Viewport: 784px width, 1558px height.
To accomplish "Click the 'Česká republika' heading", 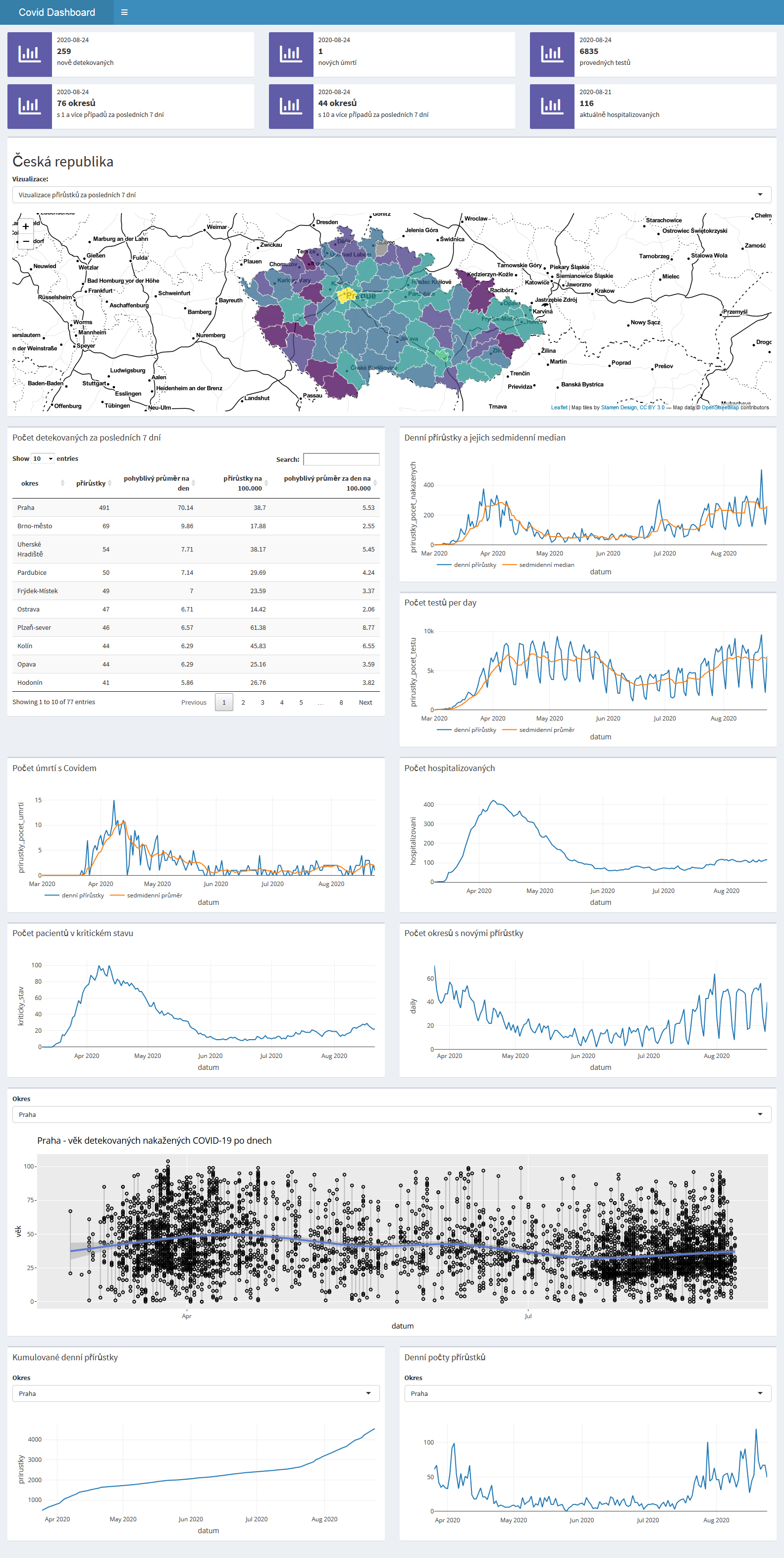I will point(63,162).
